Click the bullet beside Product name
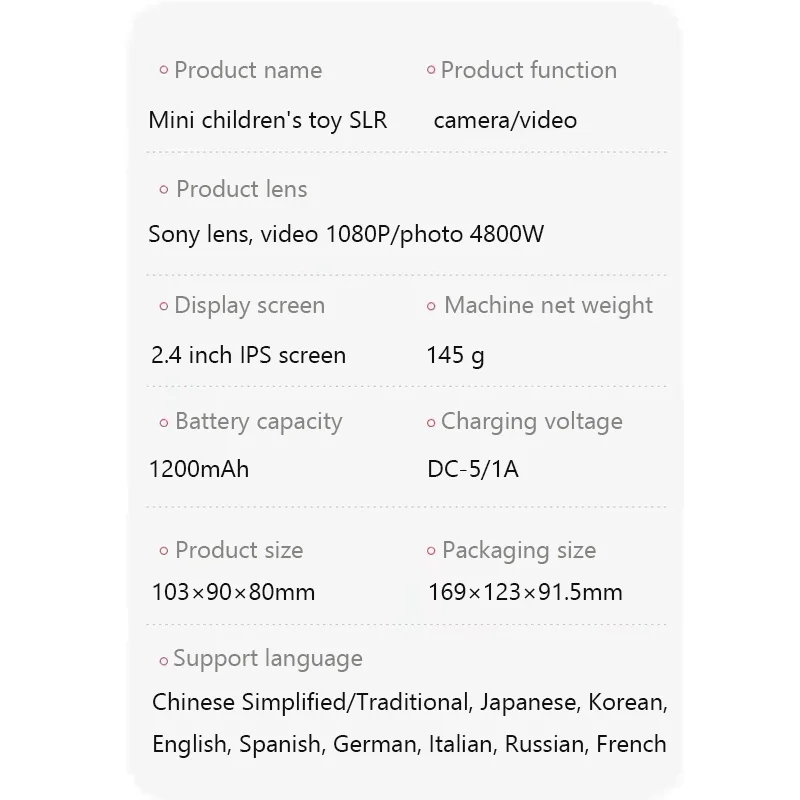Image resolution: width=800 pixels, height=800 pixels. tap(164, 71)
